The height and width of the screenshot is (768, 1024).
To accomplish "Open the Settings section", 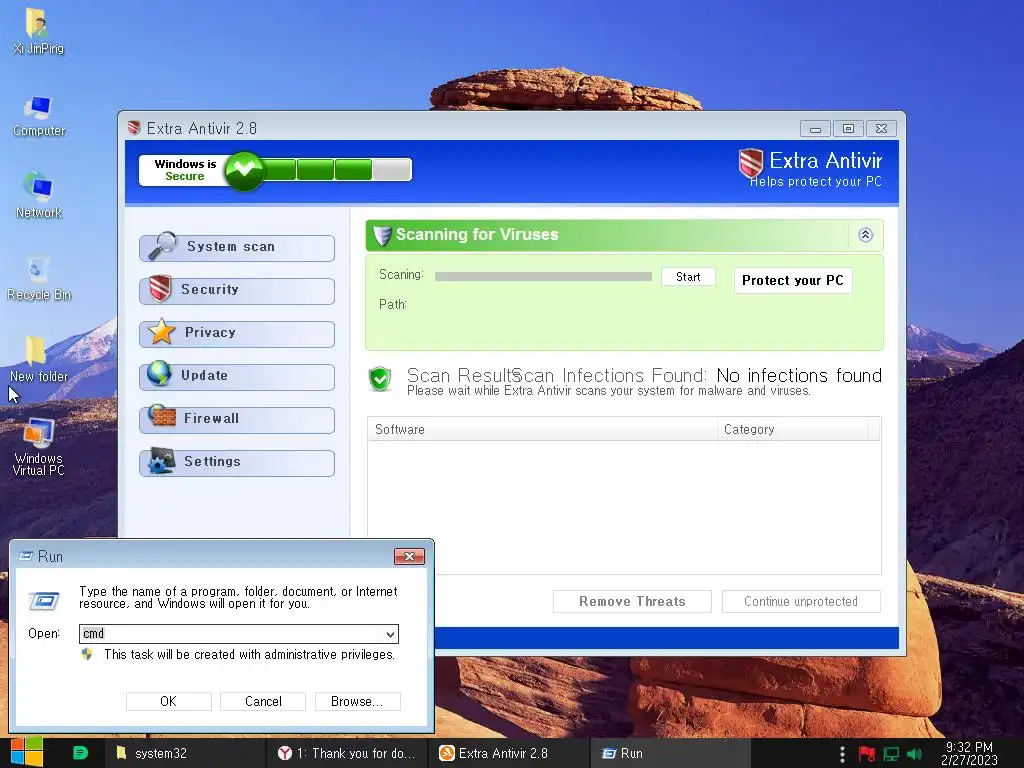I will pyautogui.click(x=237, y=462).
